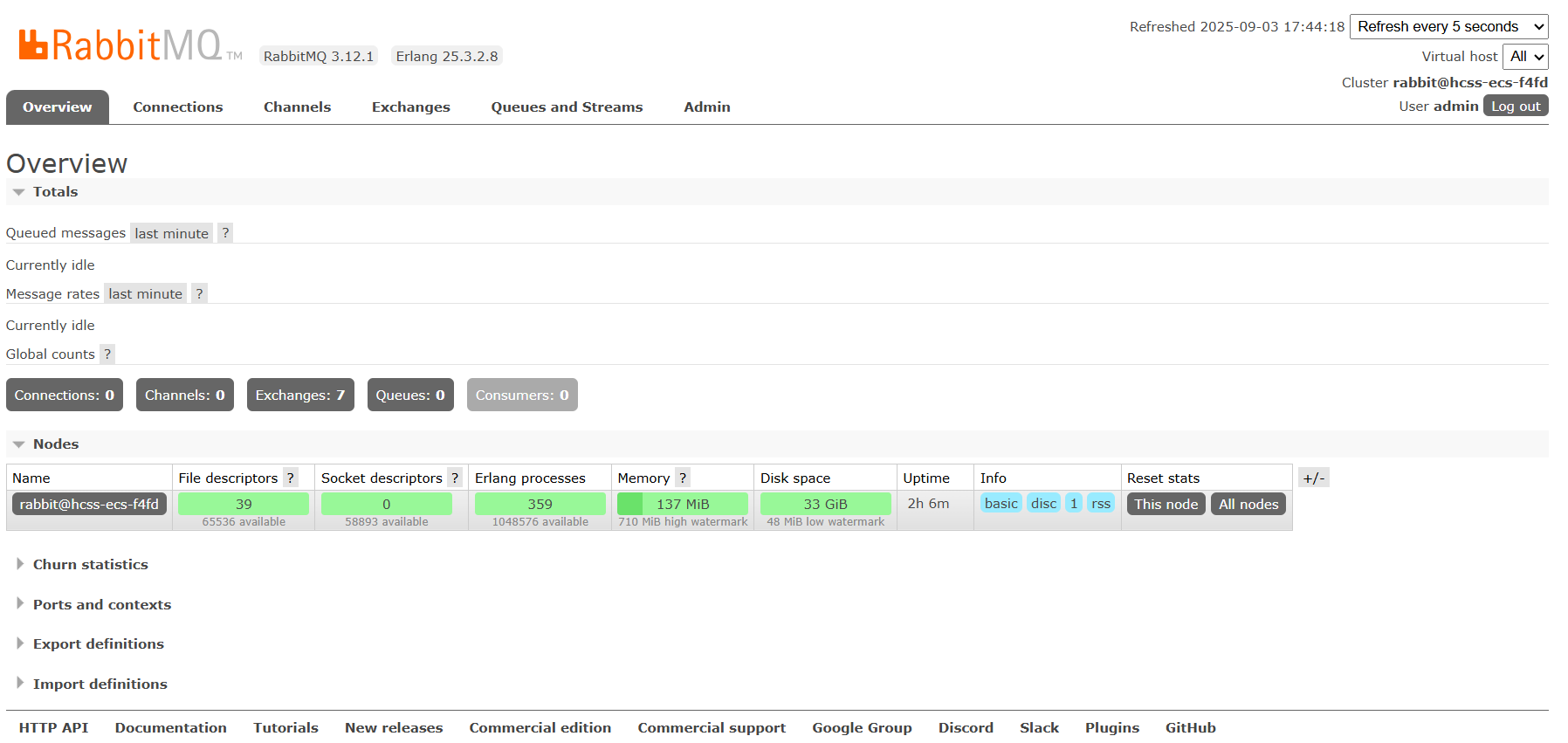Click the Log out button
The width and height of the screenshot is (1568, 743).
click(1516, 106)
